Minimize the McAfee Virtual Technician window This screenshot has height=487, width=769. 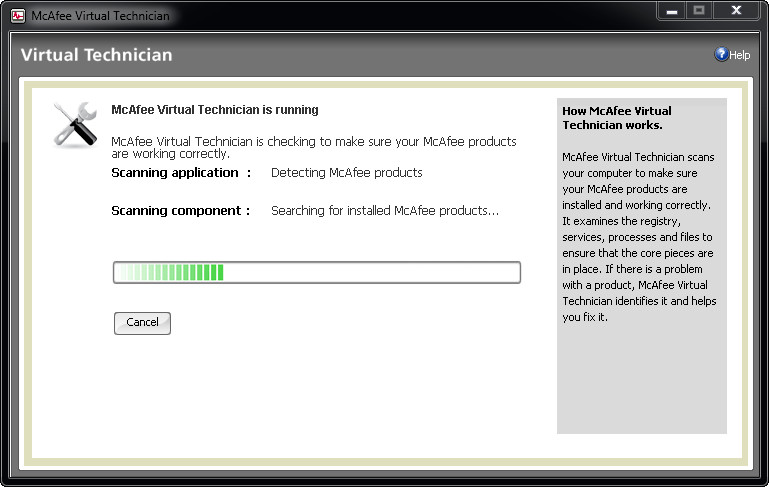(672, 11)
